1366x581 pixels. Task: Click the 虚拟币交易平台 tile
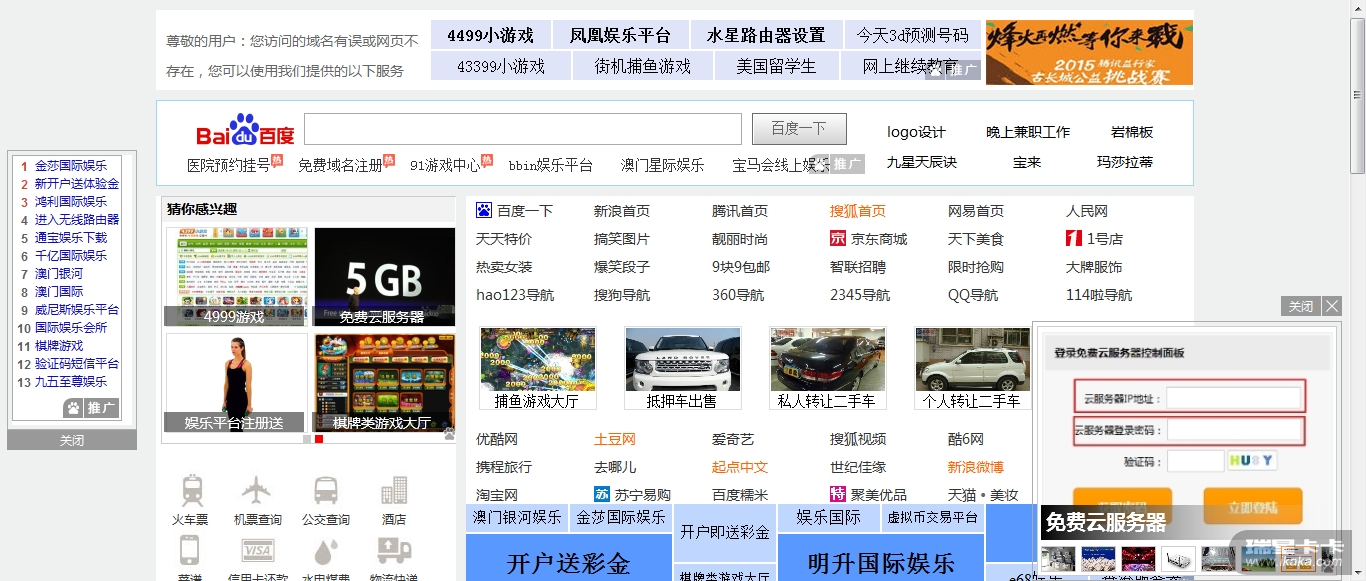click(933, 518)
